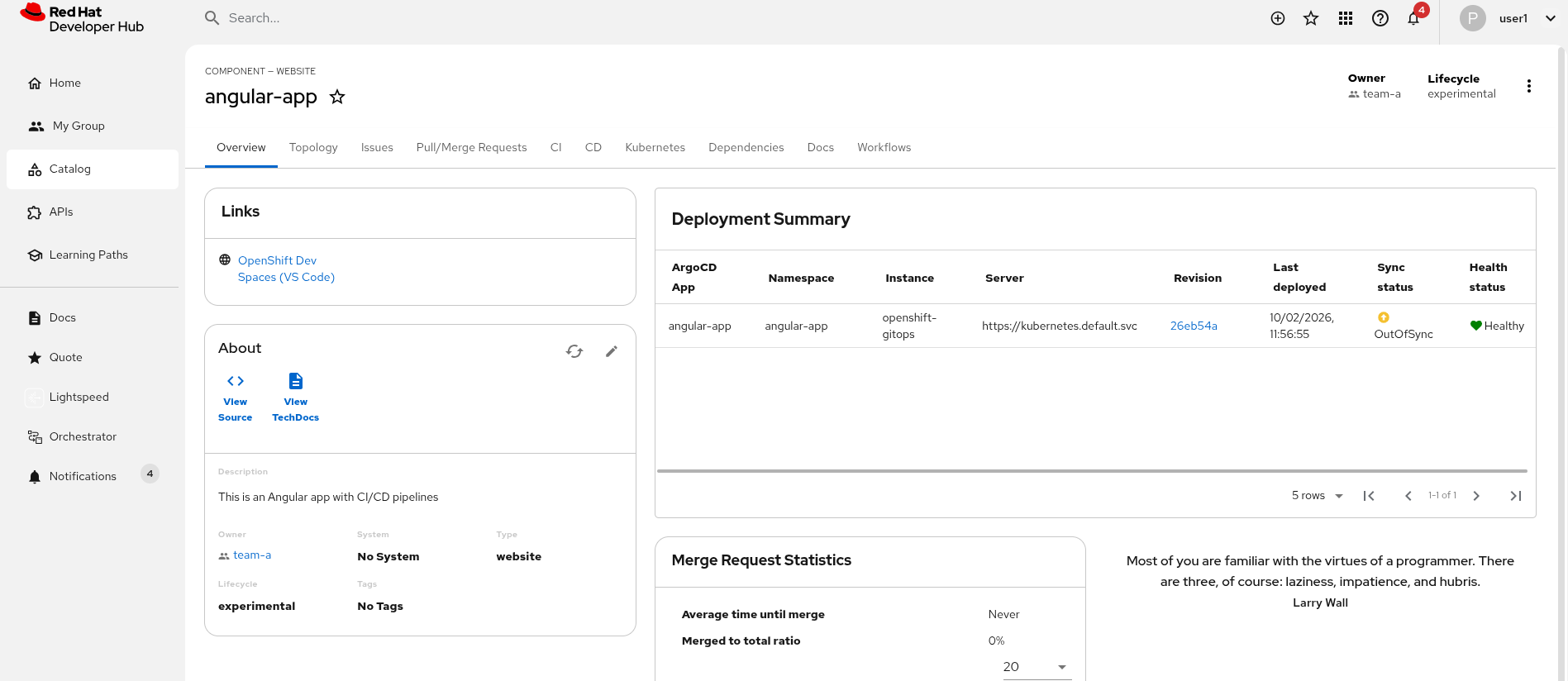Click the Namespace column header
1568x681 pixels.
[x=801, y=279]
